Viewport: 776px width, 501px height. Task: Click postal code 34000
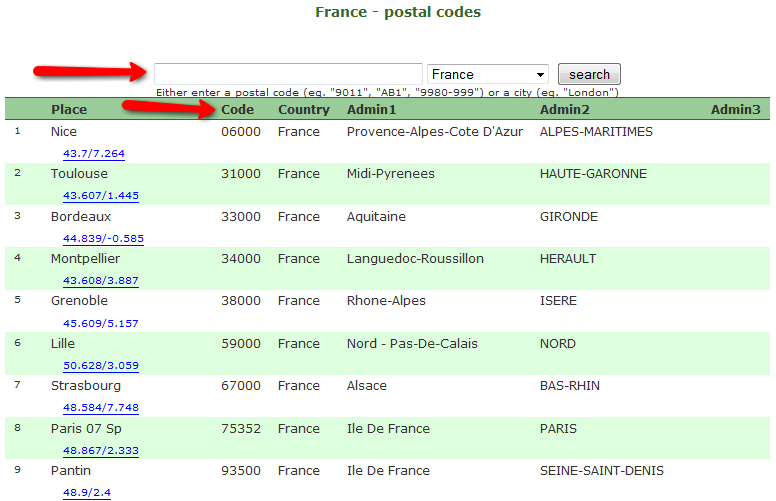click(241, 259)
